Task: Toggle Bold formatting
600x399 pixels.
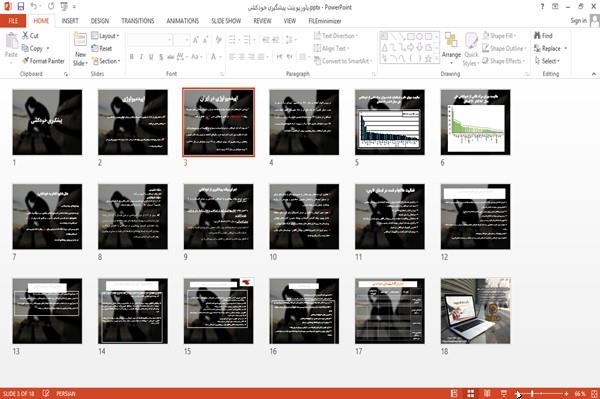Action: 132,57
